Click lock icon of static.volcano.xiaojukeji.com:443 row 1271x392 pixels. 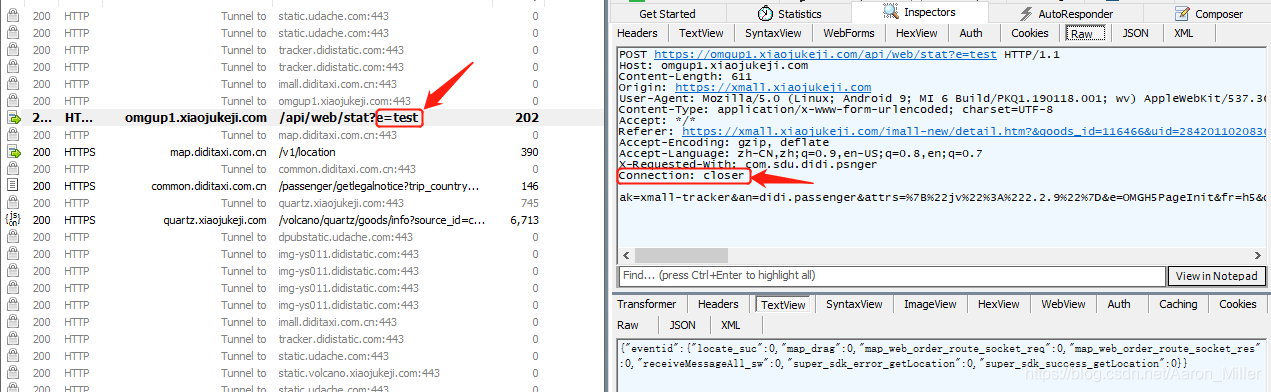coord(13,373)
